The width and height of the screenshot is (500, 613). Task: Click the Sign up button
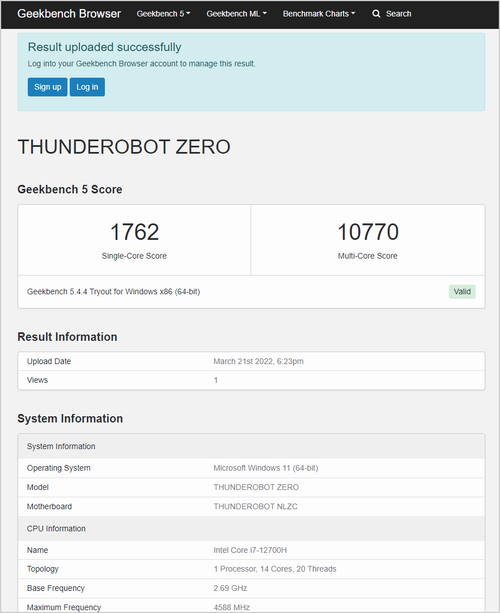point(48,87)
